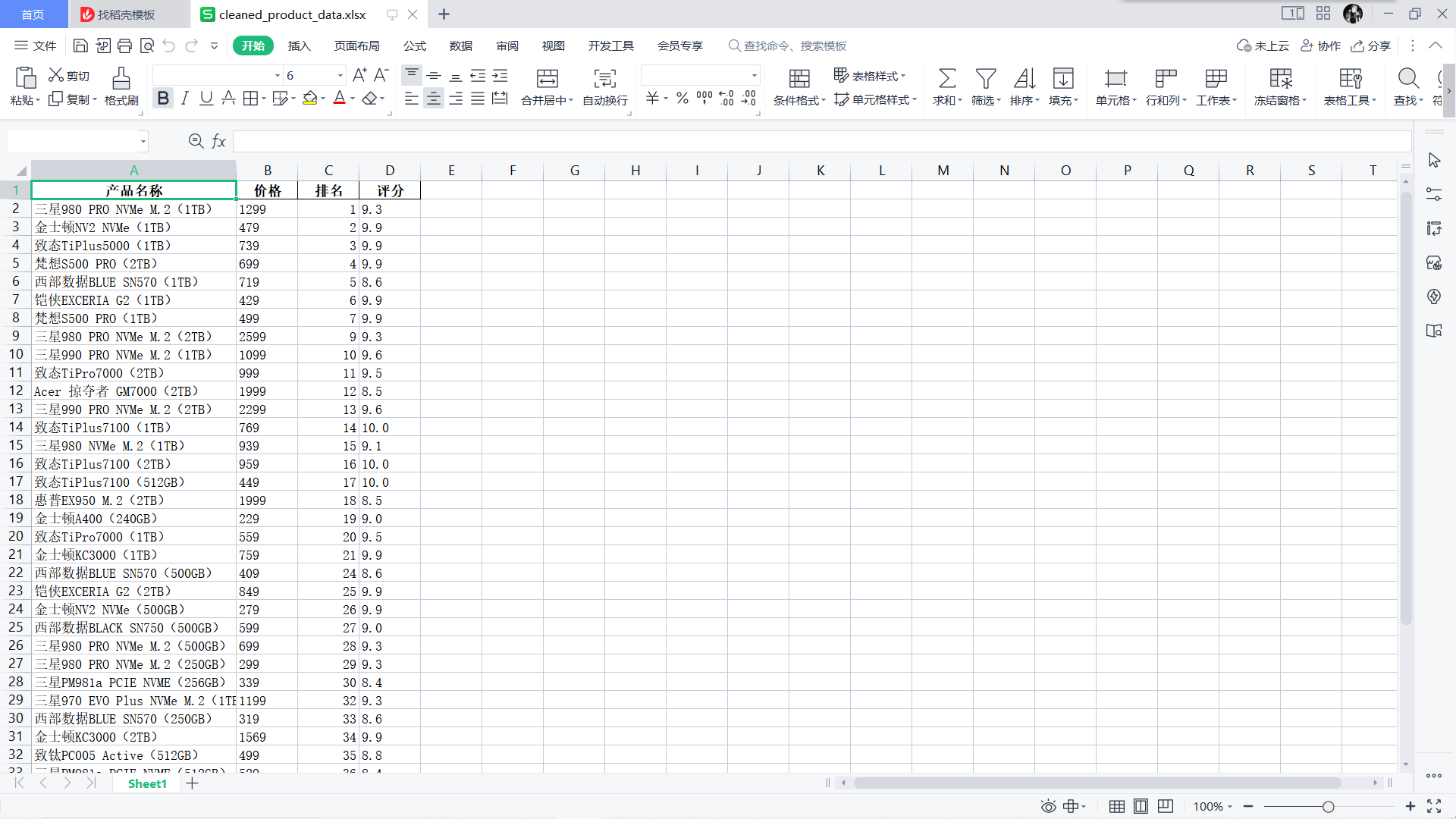Screen dimensions: 1456x819
Task: Click the Find (查找) magnifier icon
Action: [x=1407, y=78]
